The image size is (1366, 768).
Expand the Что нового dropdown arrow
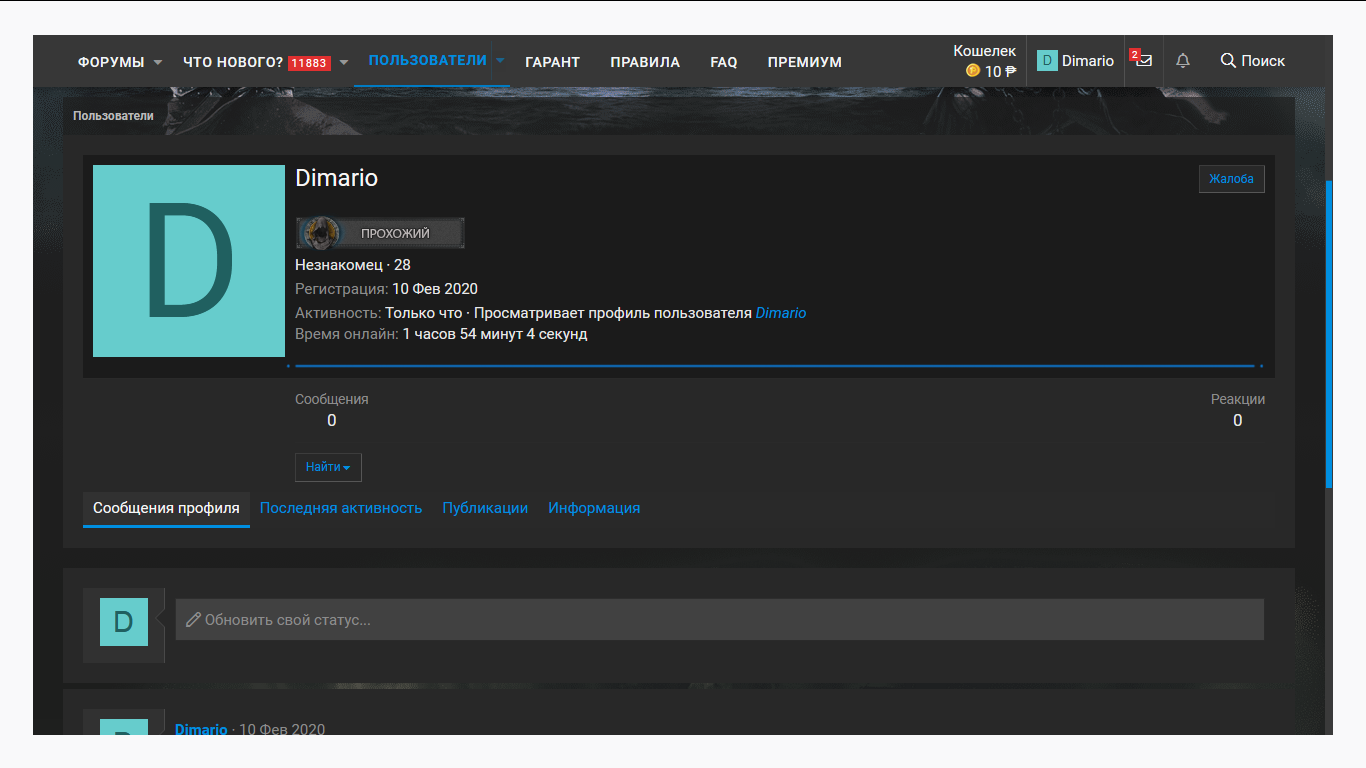tap(344, 62)
